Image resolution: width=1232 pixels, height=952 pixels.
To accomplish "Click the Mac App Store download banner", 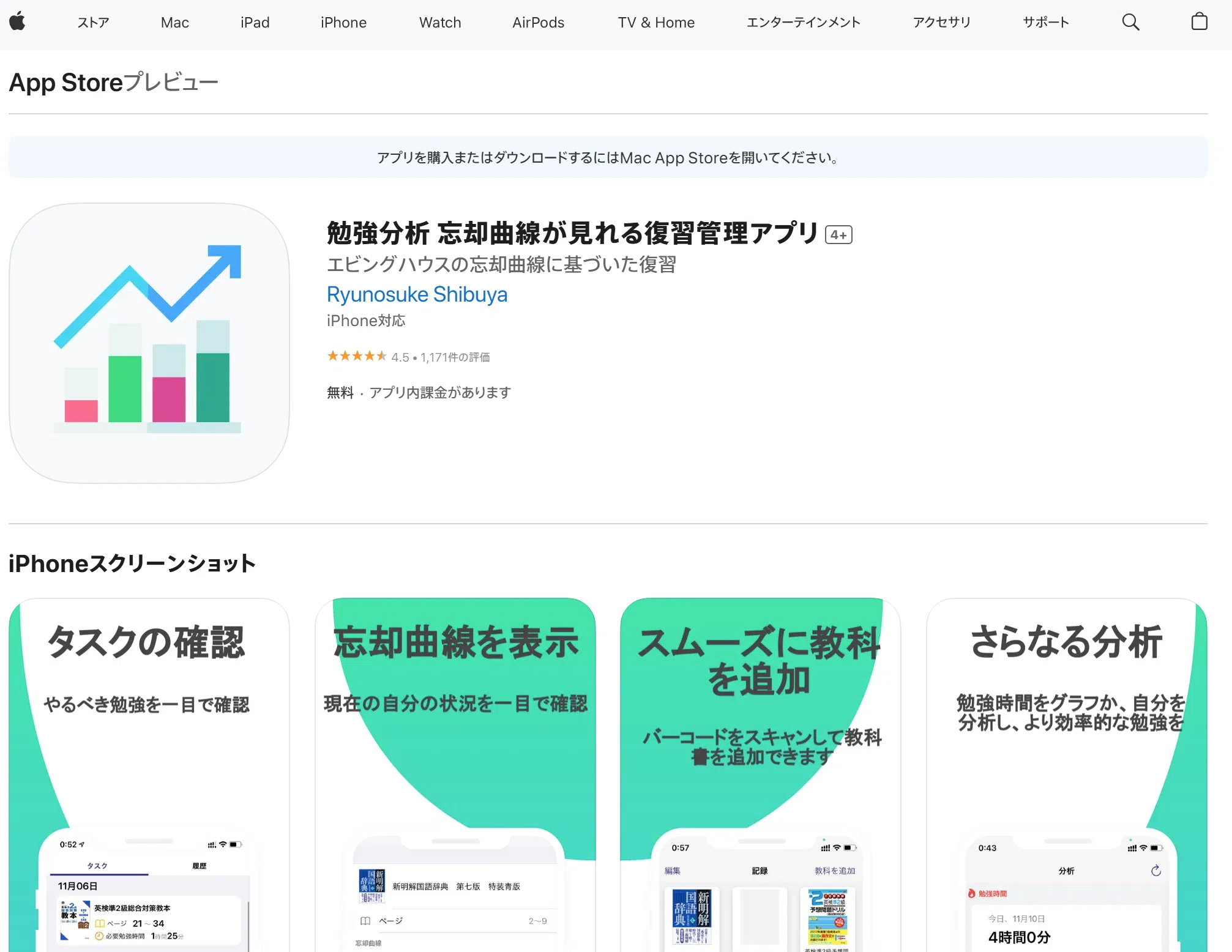I will coord(608,157).
